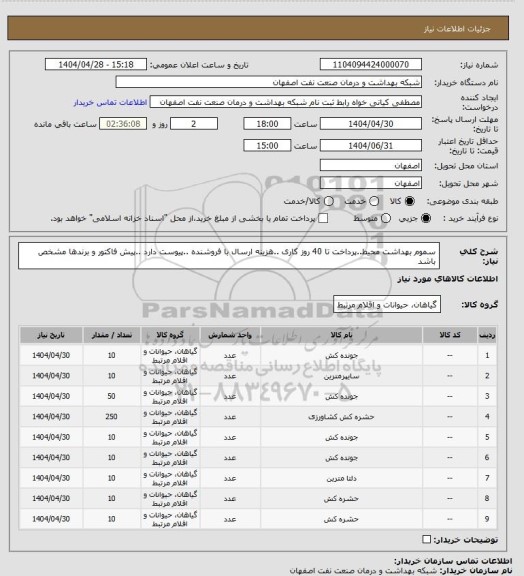
Task: Click the delivery province اصفهان field
Action: click(x=371, y=165)
